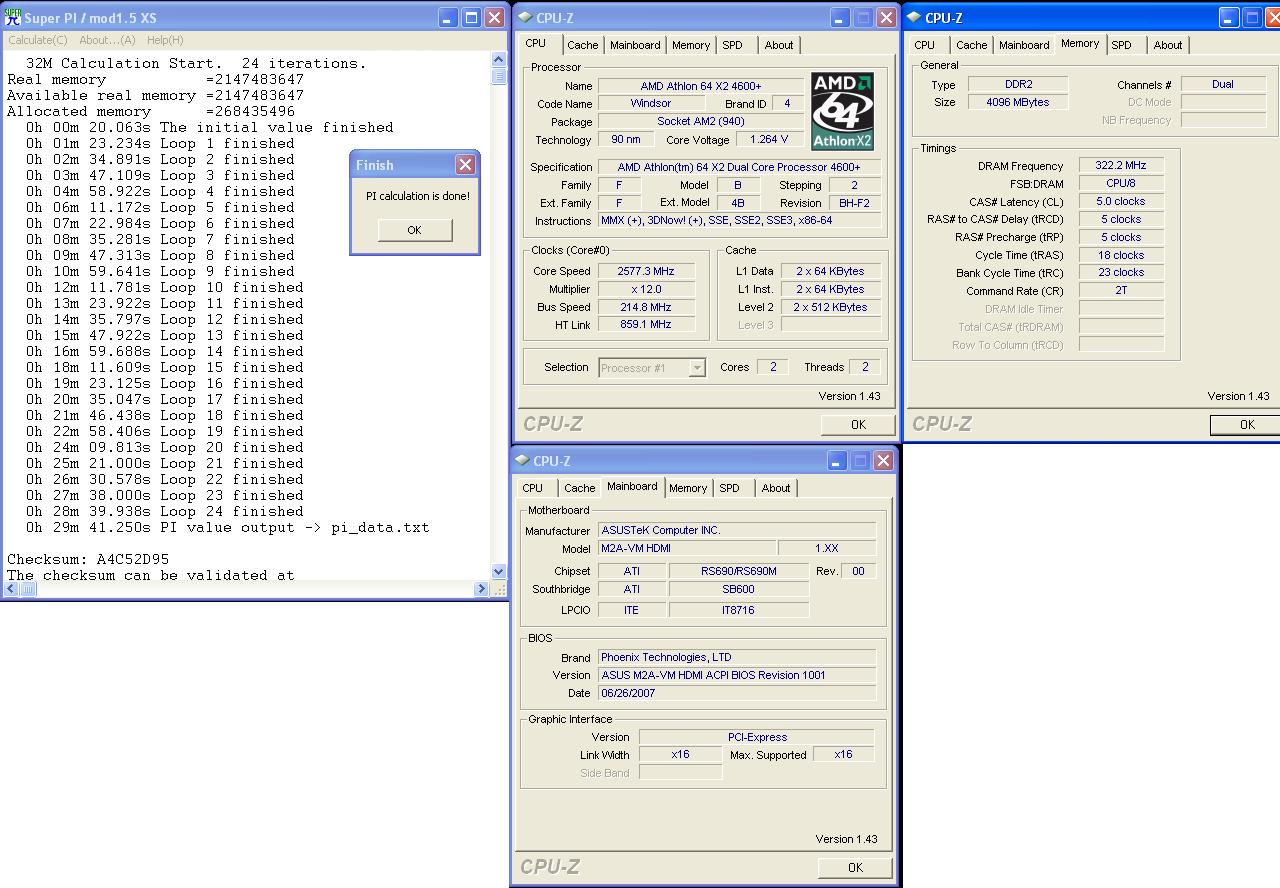Click OK in the Finish dialog
The width and height of the screenshot is (1280, 888).
(414, 230)
